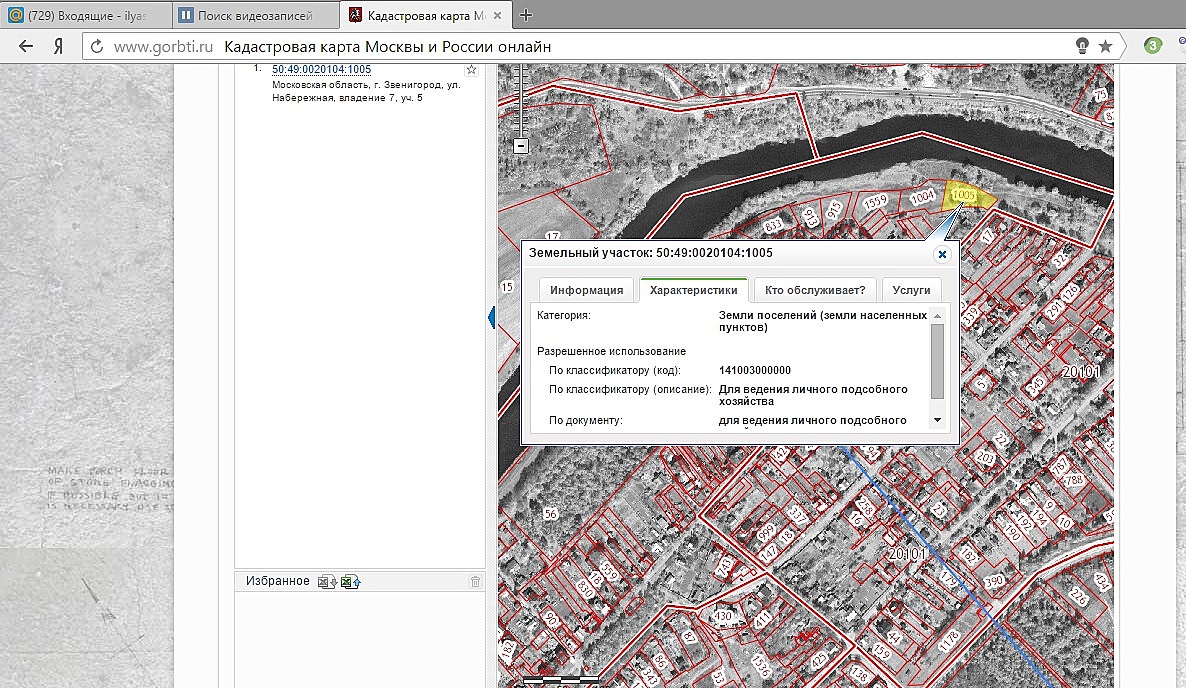The image size is (1186, 688).
Task: Click the favorites import from Excel icon
Action: pos(350,582)
